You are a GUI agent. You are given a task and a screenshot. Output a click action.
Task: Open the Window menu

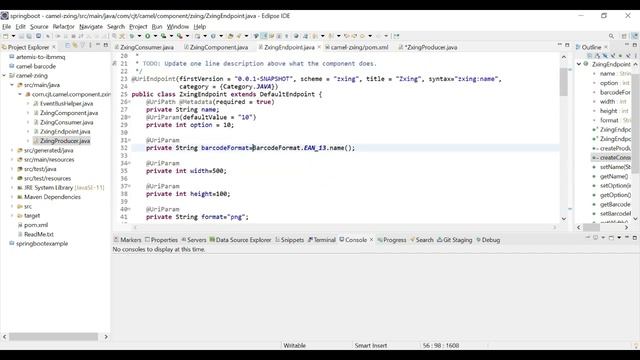pyautogui.click(x=178, y=27)
